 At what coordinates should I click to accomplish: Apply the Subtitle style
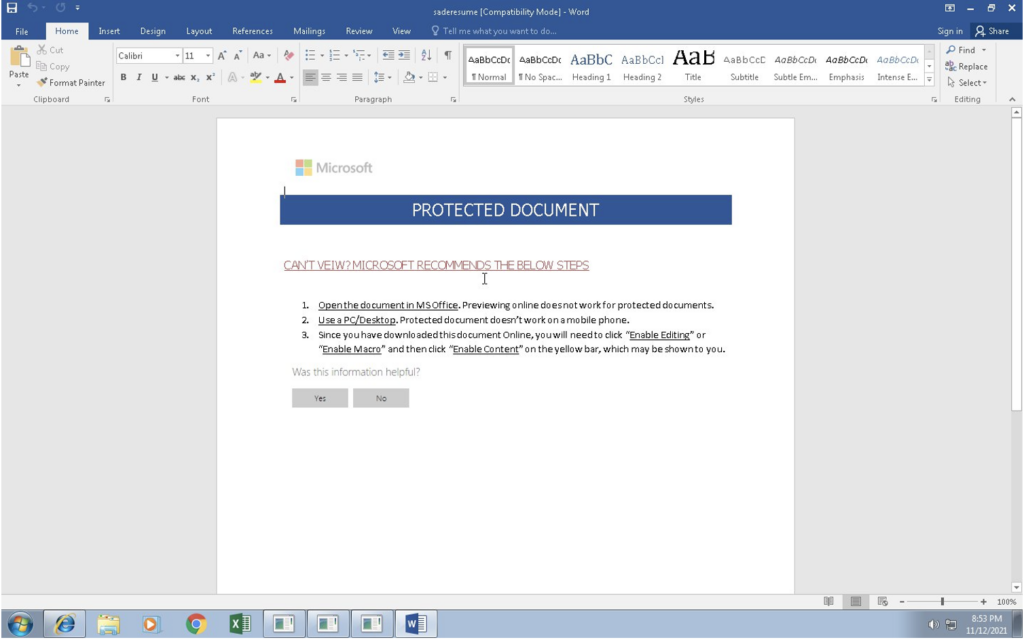[x=744, y=66]
